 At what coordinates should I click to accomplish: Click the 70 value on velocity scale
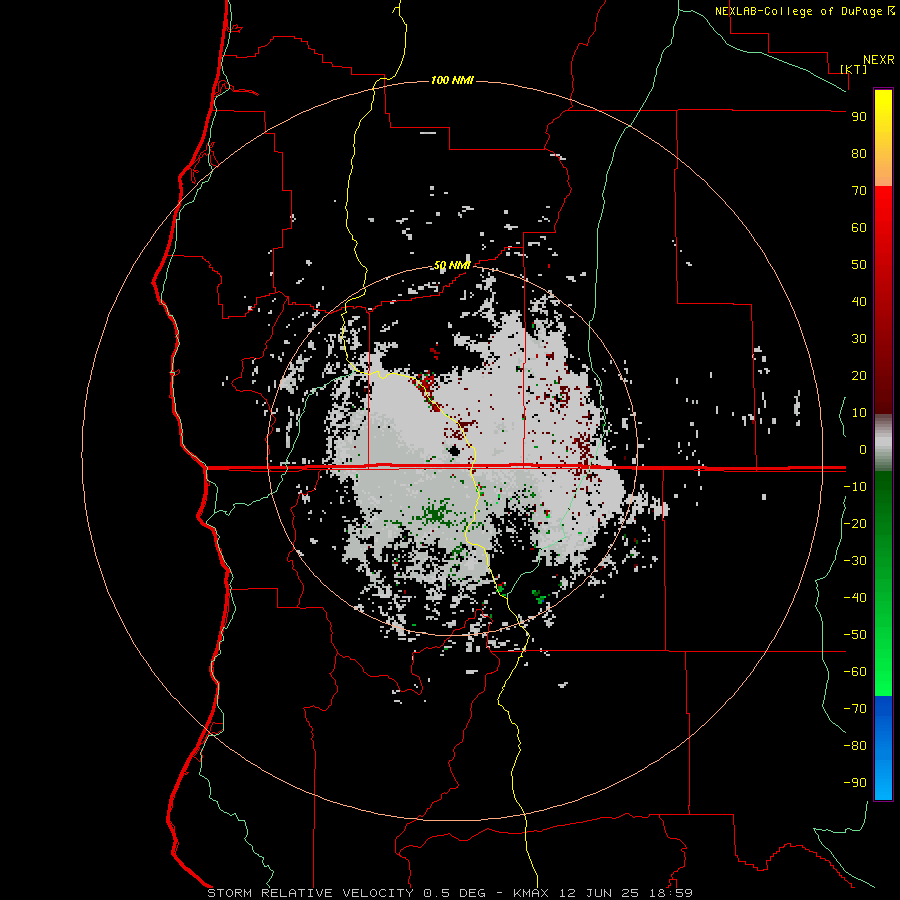click(859, 191)
